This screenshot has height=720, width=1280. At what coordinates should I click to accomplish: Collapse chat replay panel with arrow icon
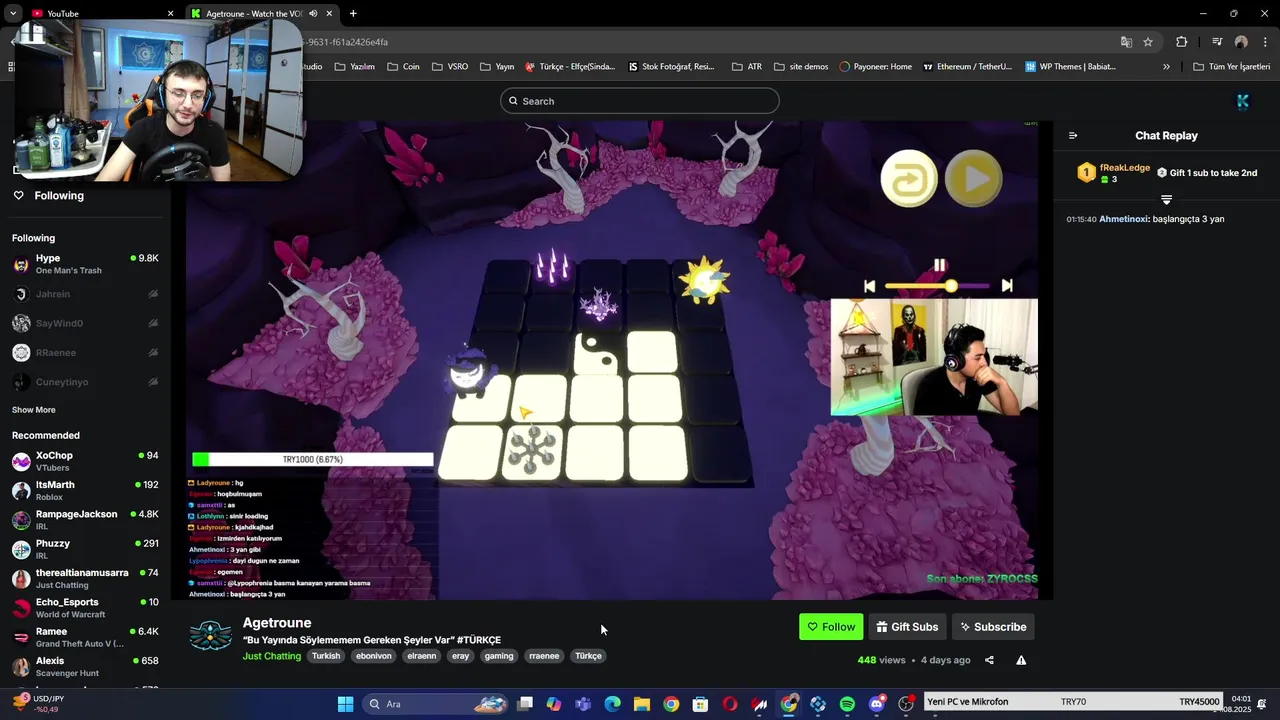1073,136
